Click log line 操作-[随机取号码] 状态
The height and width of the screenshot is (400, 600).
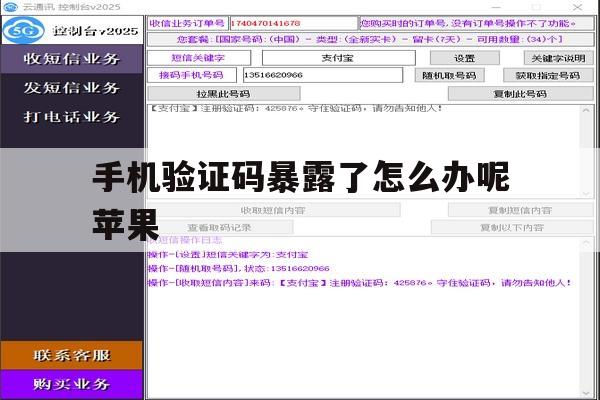[239, 268]
